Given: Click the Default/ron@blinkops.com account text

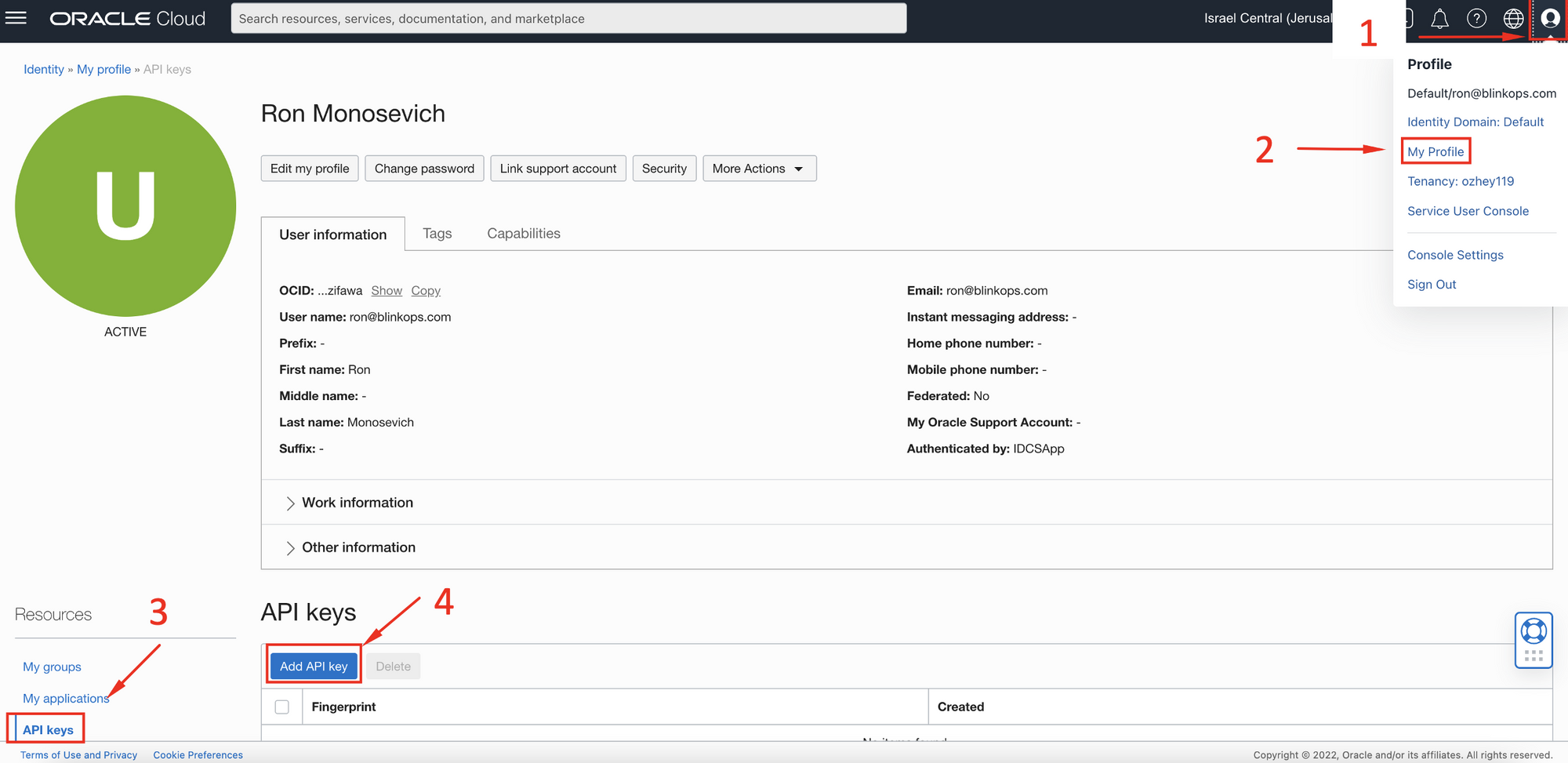Looking at the screenshot, I should (1482, 93).
